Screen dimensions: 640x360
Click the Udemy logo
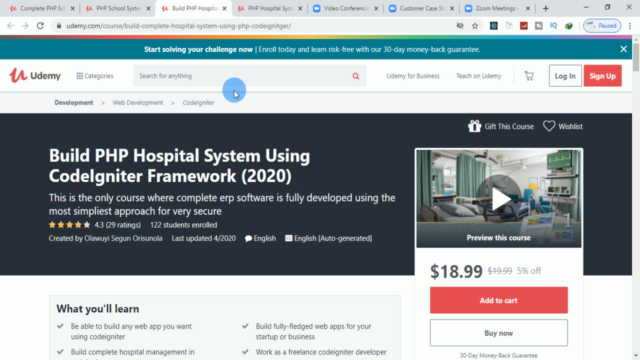[x=35, y=76]
